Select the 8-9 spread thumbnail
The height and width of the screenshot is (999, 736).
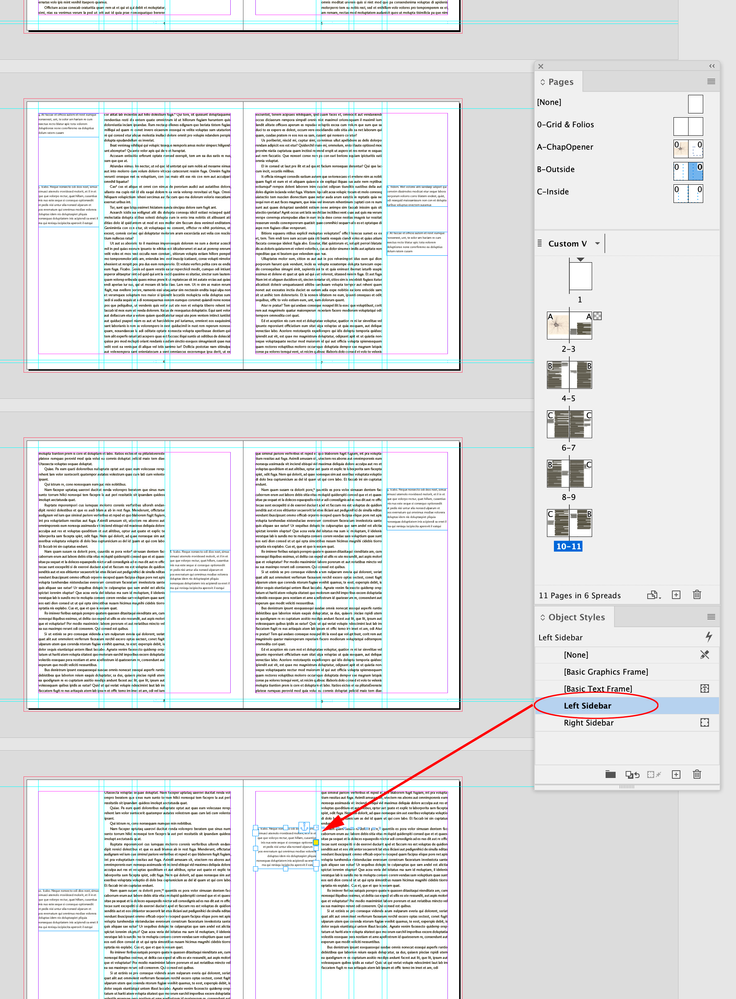(569, 473)
